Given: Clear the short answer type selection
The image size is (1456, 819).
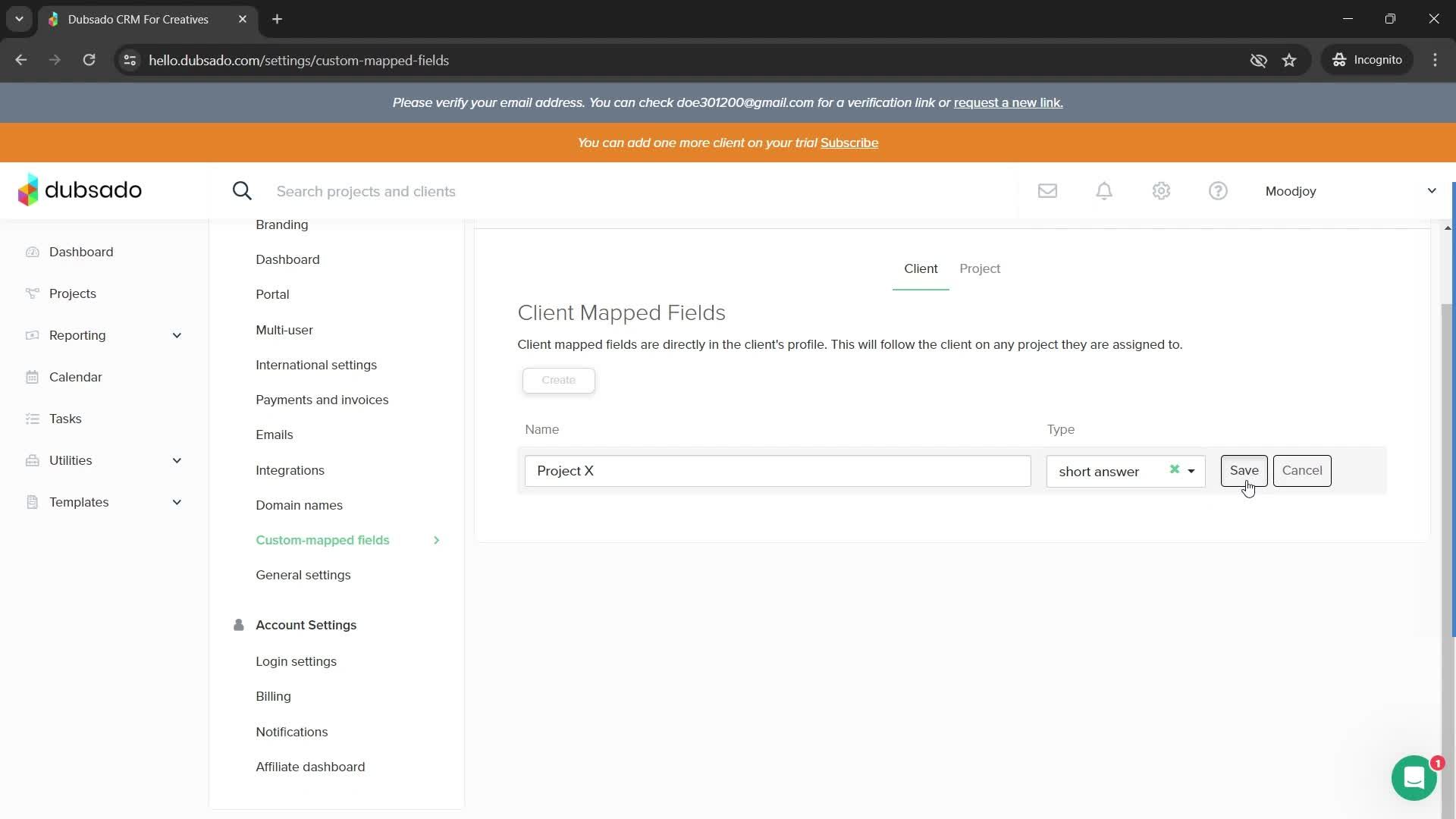Looking at the screenshot, I should click(1174, 469).
